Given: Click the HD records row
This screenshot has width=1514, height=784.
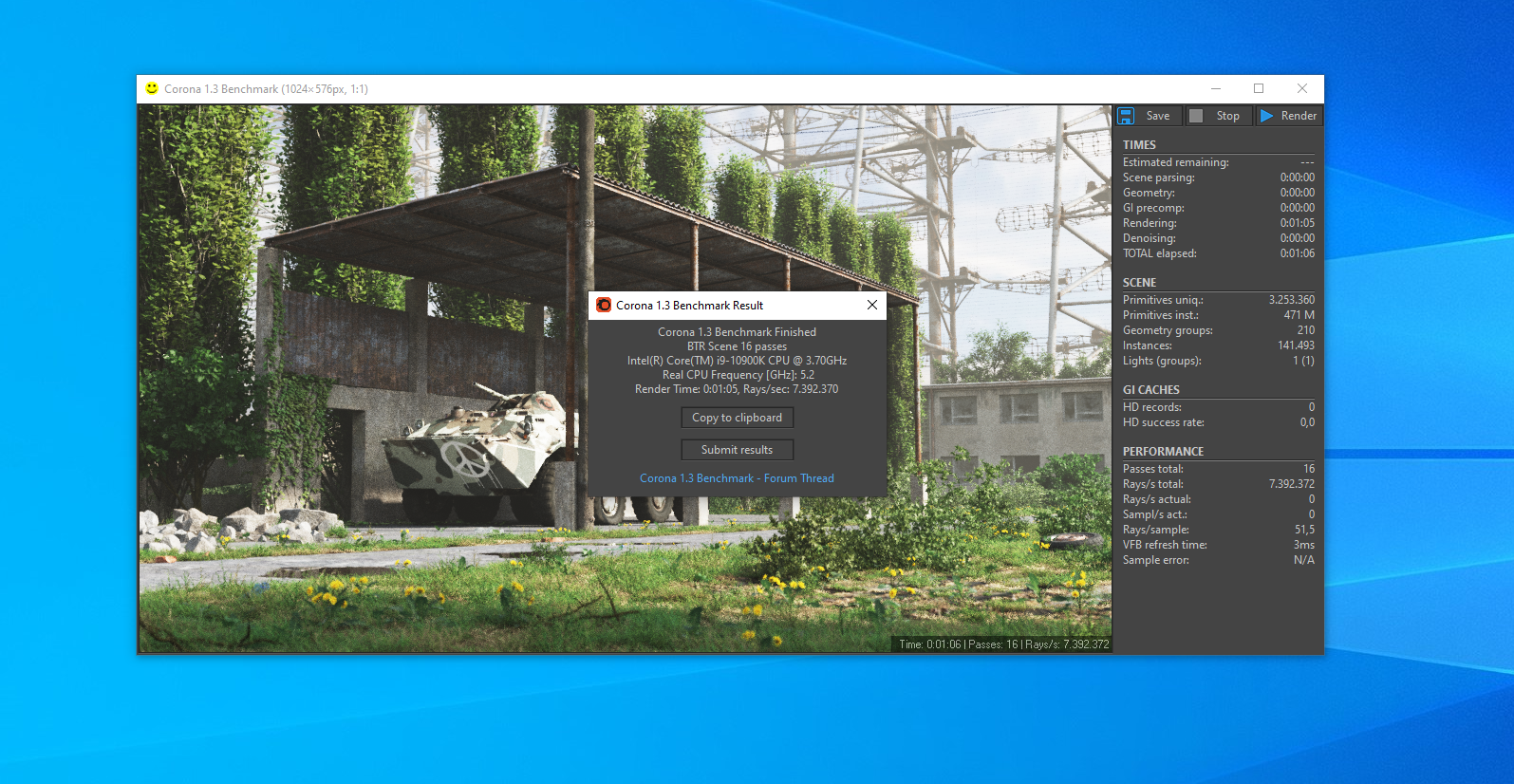Looking at the screenshot, I should point(1219,407).
